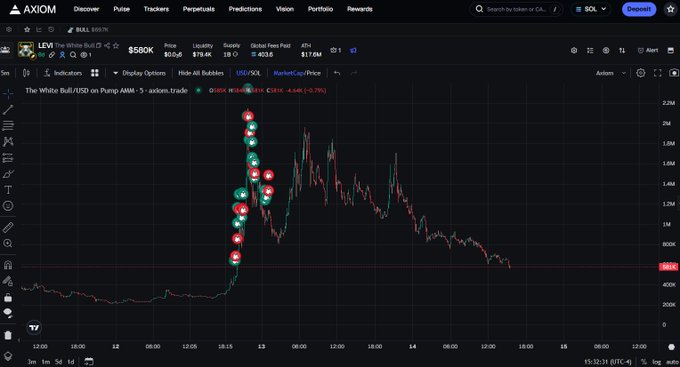
Task: Open the Axiom chart source dropdown
Action: (611, 73)
